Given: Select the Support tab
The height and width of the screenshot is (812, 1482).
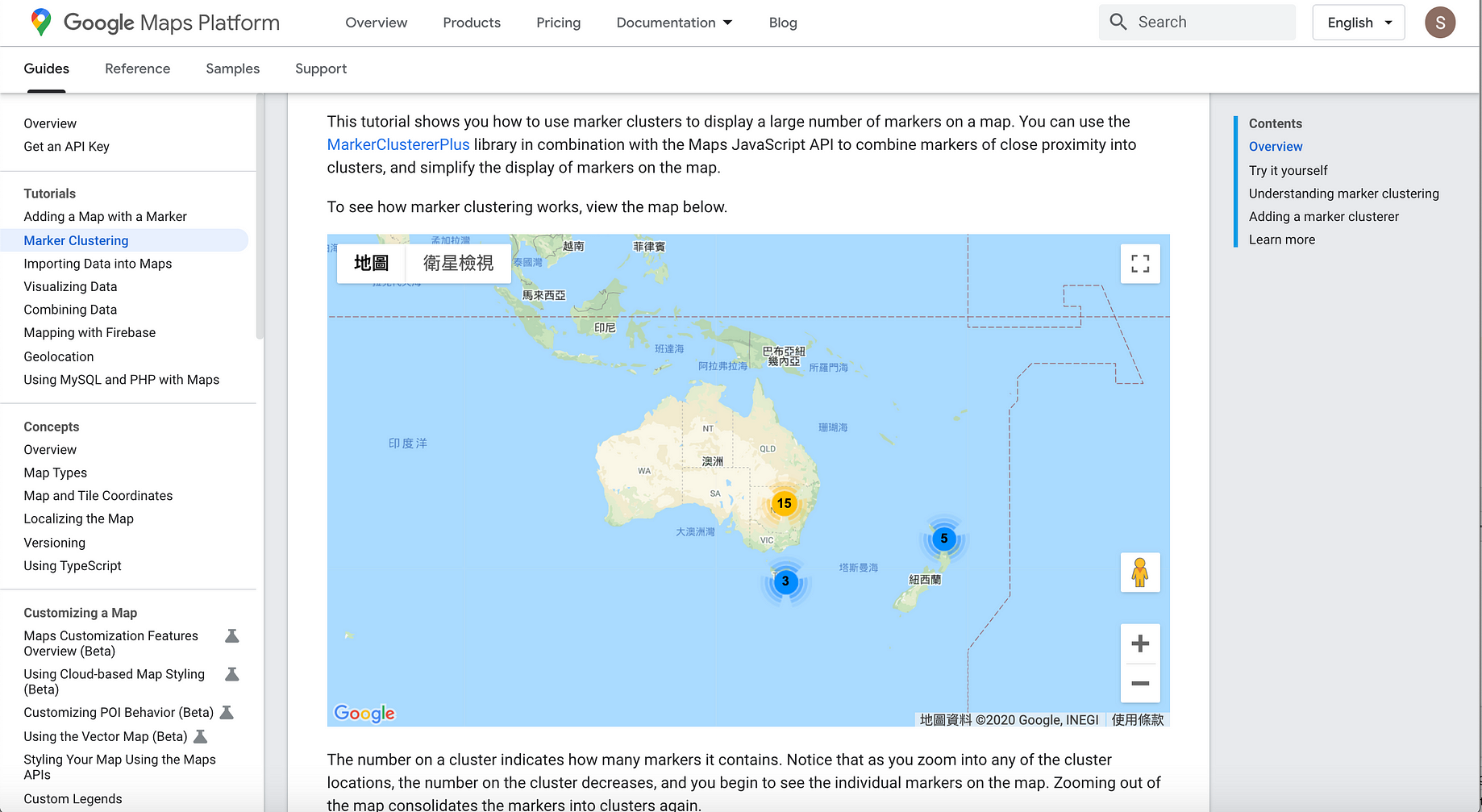Looking at the screenshot, I should (x=321, y=69).
